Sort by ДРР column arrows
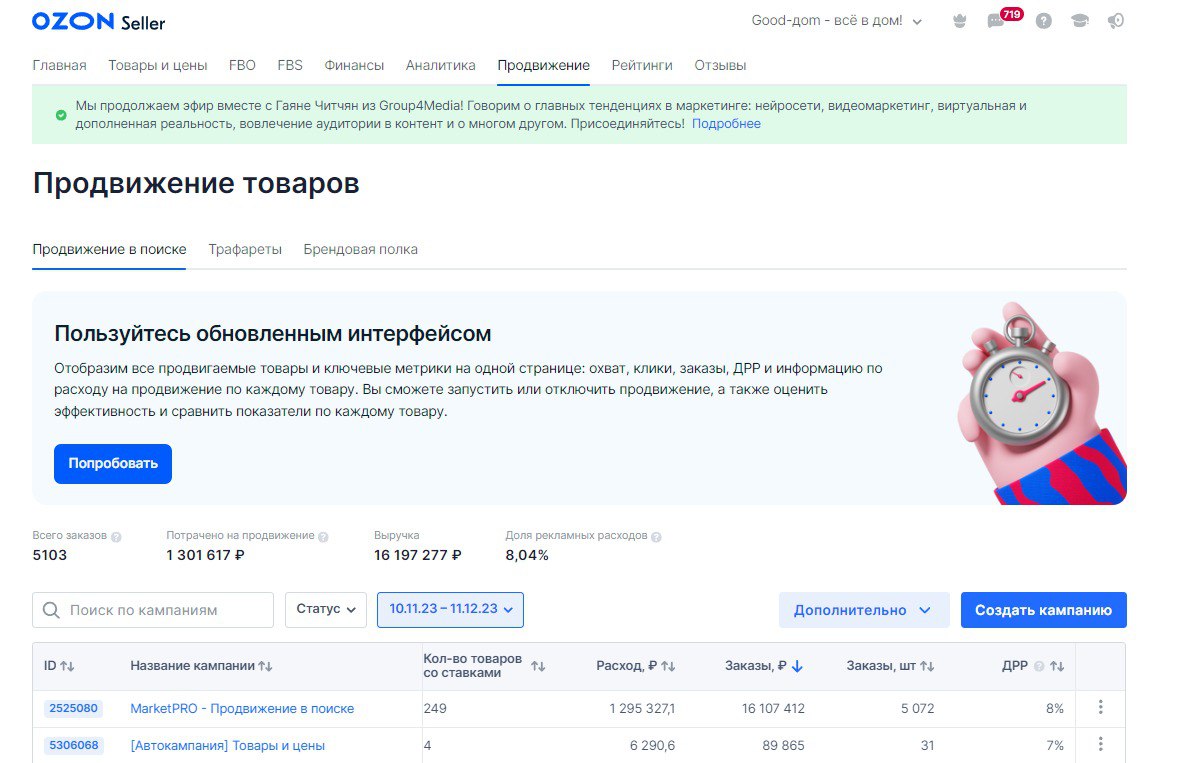The image size is (1184, 763). click(1057, 666)
